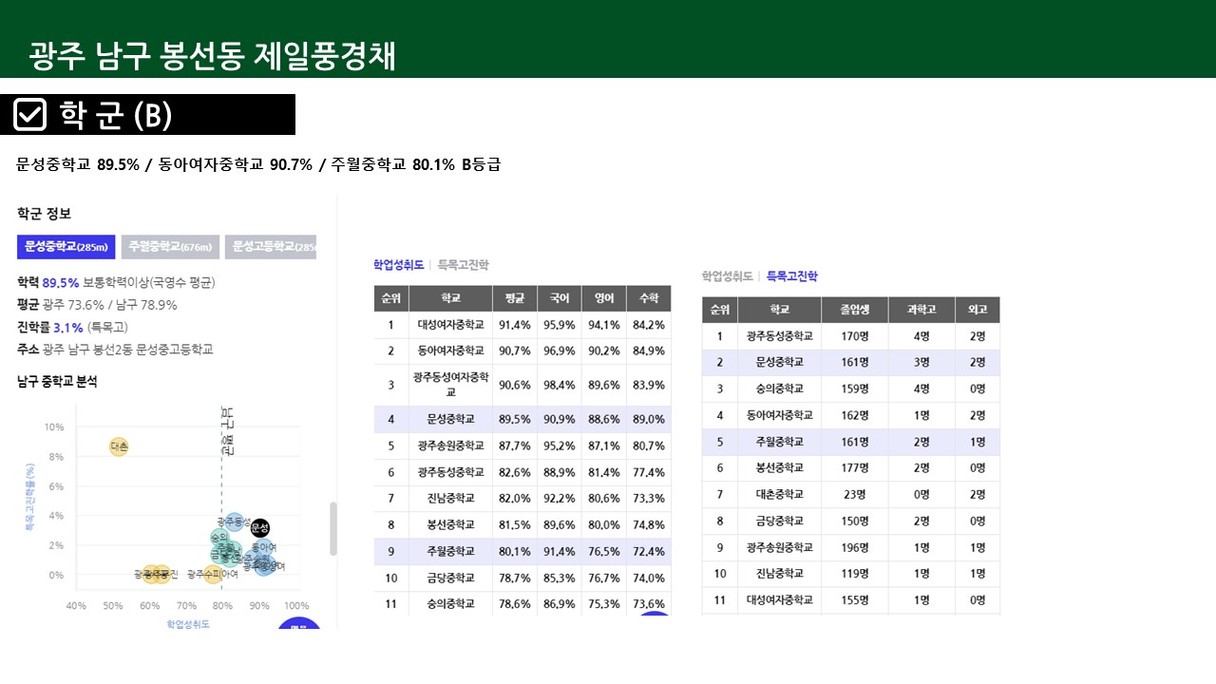Click 광주동성중학교 in 졸업생 table row 1

[779, 336]
